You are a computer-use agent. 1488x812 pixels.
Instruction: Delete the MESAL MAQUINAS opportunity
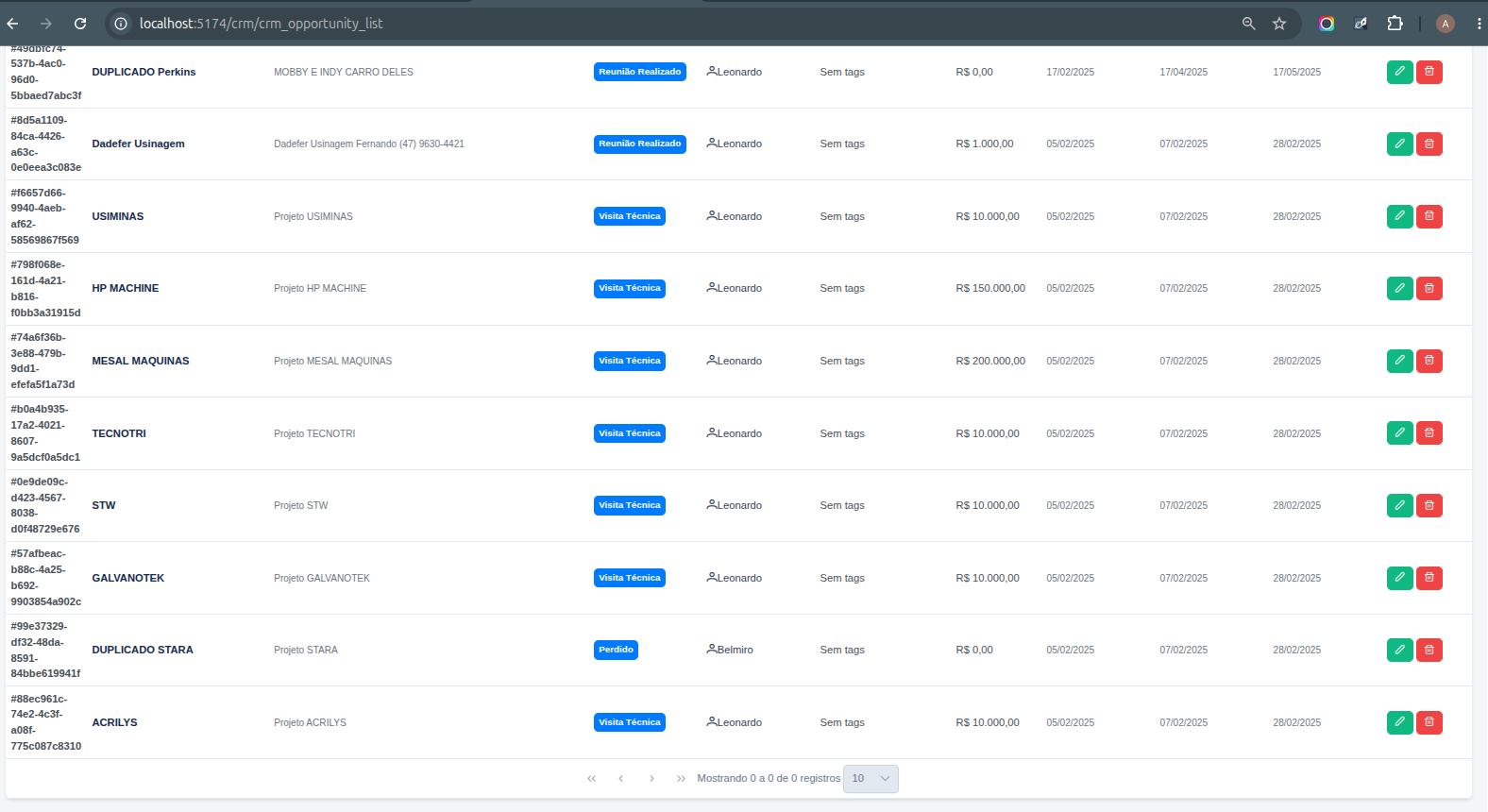pyautogui.click(x=1429, y=361)
